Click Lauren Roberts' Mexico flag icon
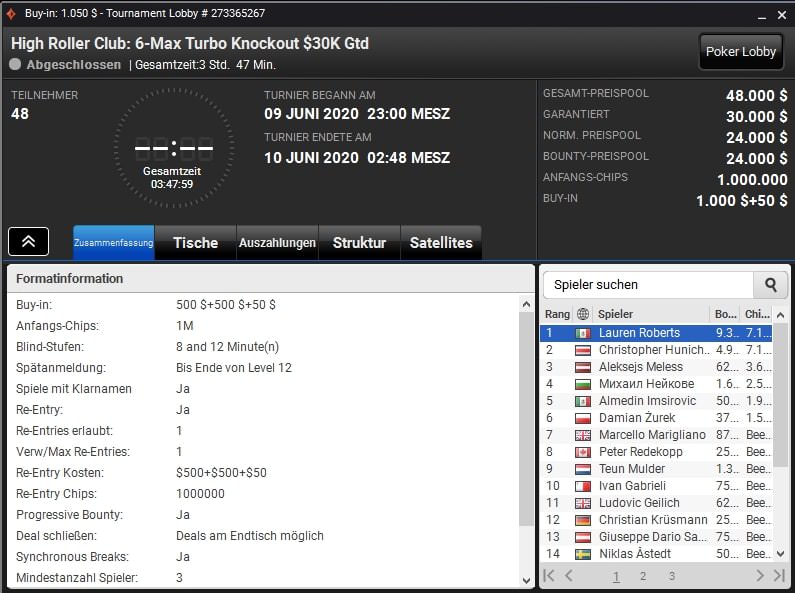The width and height of the screenshot is (795, 593). [583, 333]
